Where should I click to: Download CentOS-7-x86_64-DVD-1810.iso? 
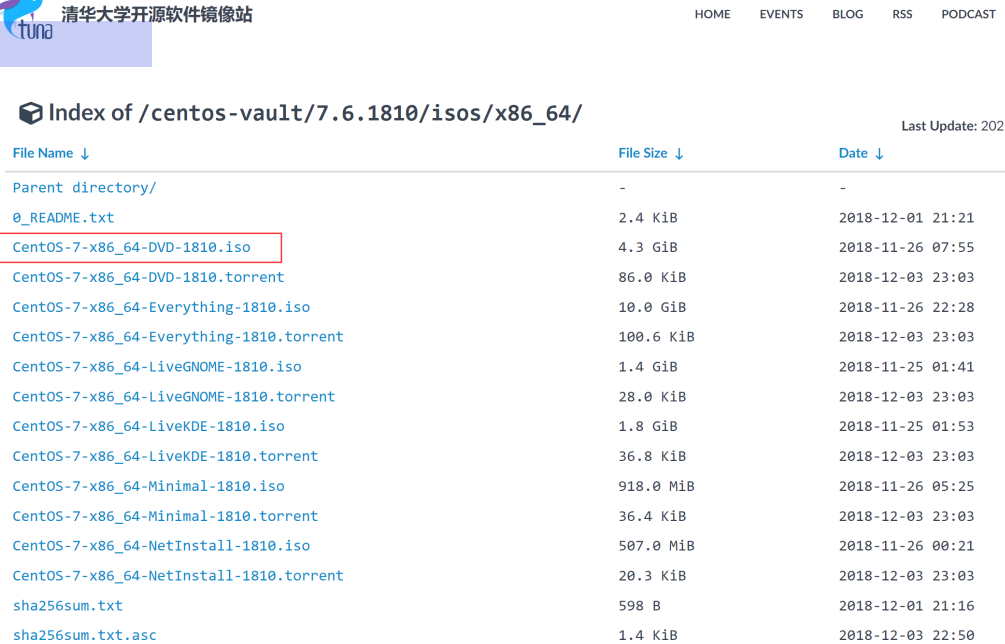tap(130, 247)
